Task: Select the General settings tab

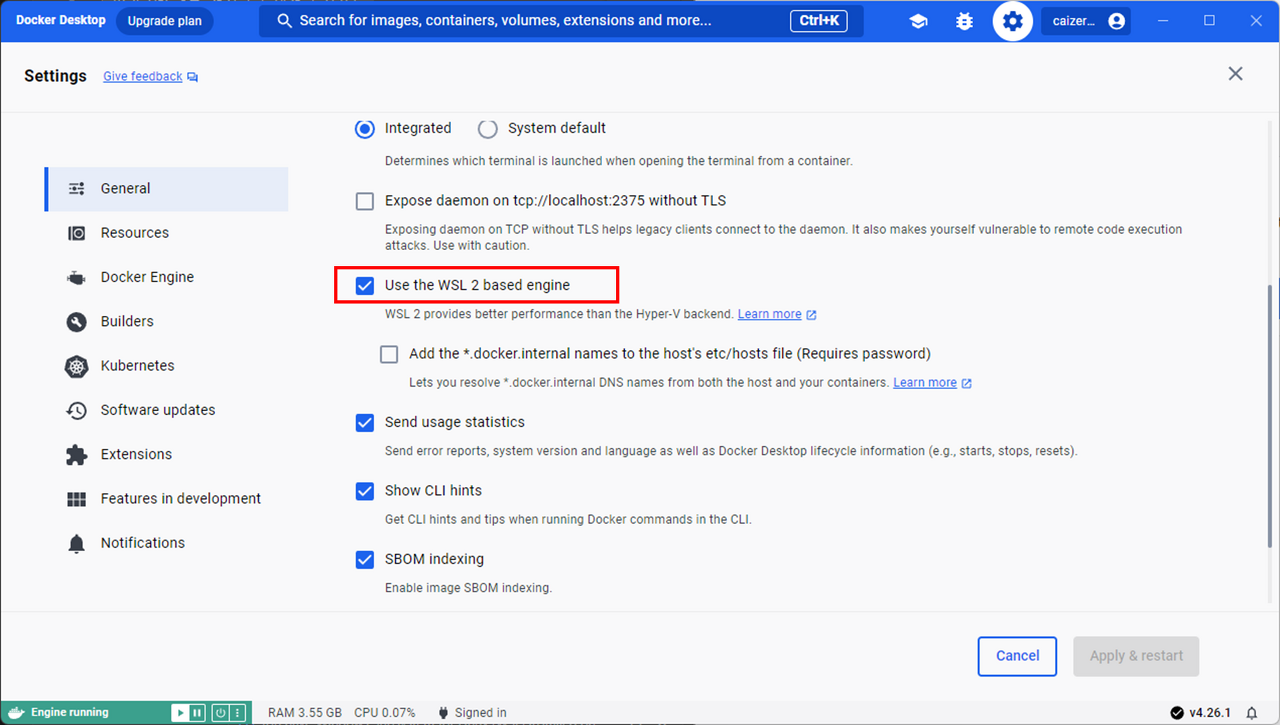Action: [x=166, y=189]
